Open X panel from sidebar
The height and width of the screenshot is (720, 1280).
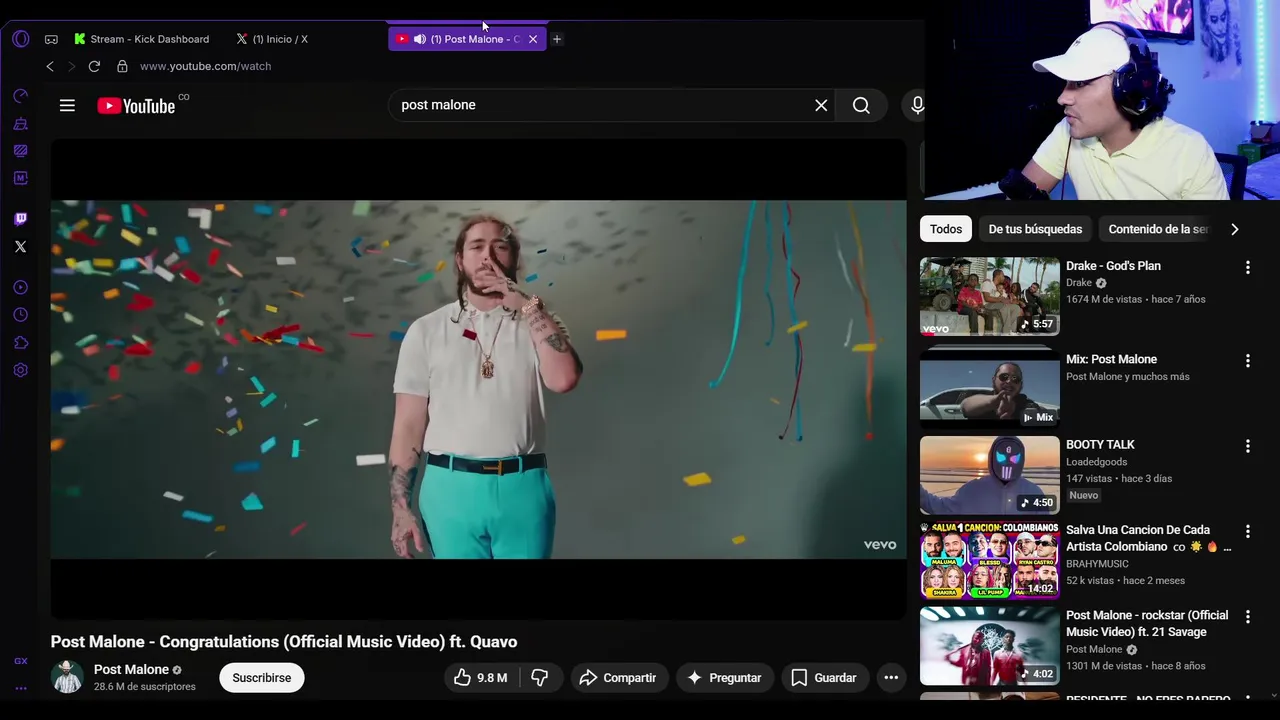(20, 246)
